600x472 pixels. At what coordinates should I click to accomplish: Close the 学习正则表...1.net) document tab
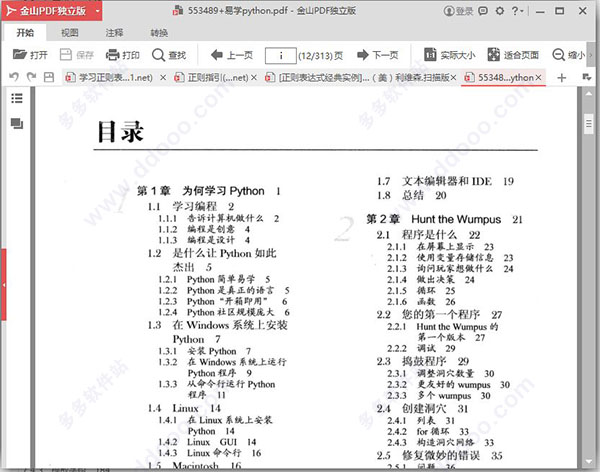pyautogui.click(x=163, y=78)
